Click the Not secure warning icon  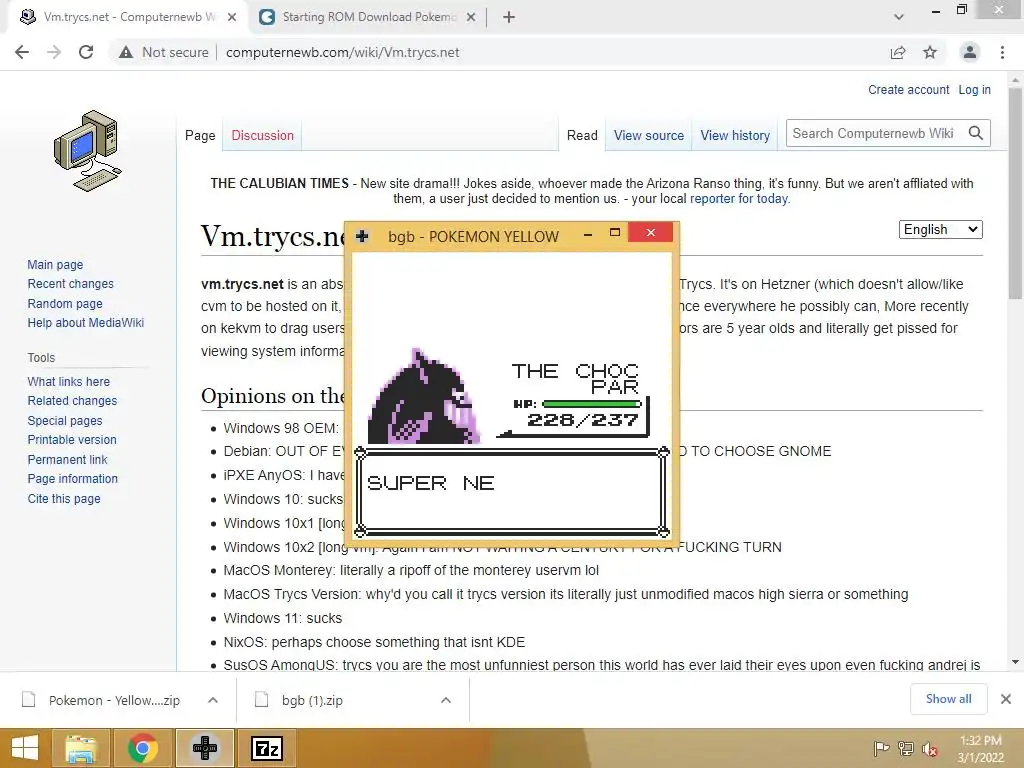(125, 52)
